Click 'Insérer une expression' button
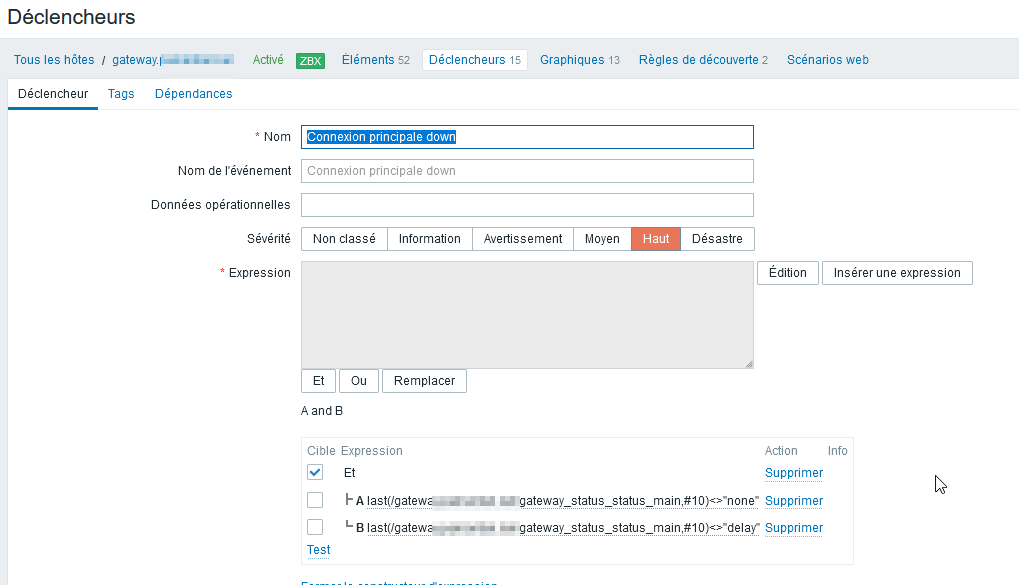Screen dimensions: 1019x585 tap(896, 273)
